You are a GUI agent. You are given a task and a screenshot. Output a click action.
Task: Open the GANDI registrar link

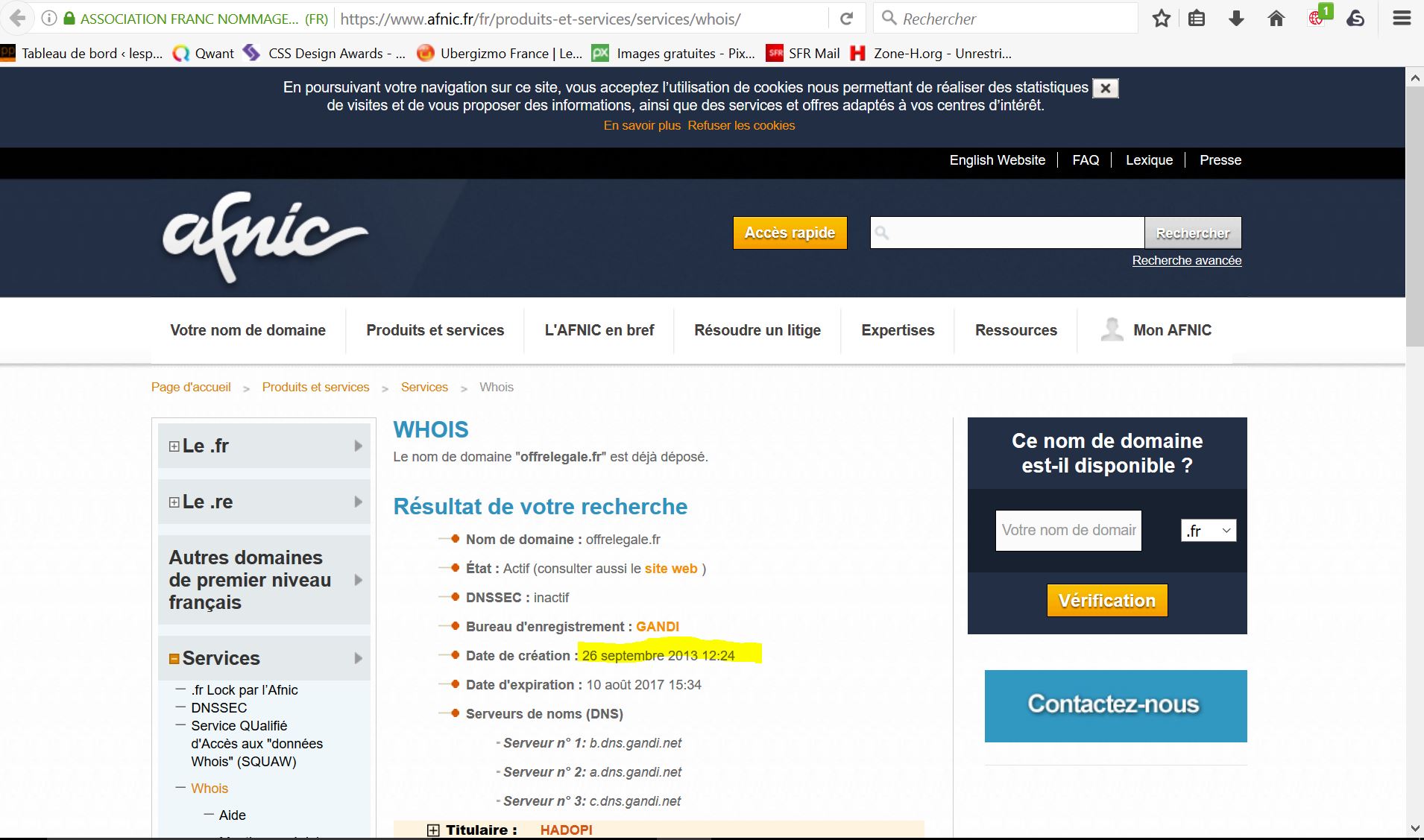coord(658,627)
